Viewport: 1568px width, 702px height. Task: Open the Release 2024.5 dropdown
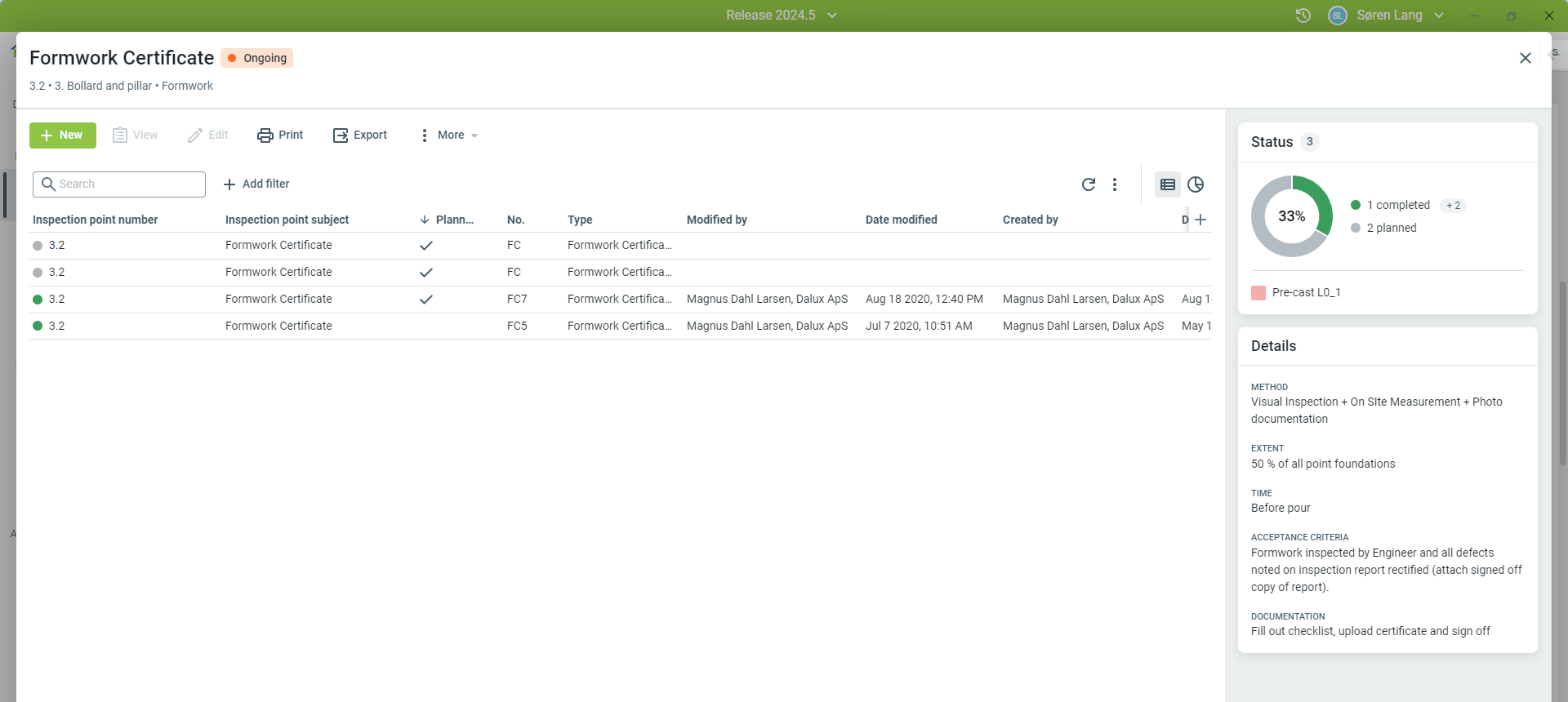[781, 16]
